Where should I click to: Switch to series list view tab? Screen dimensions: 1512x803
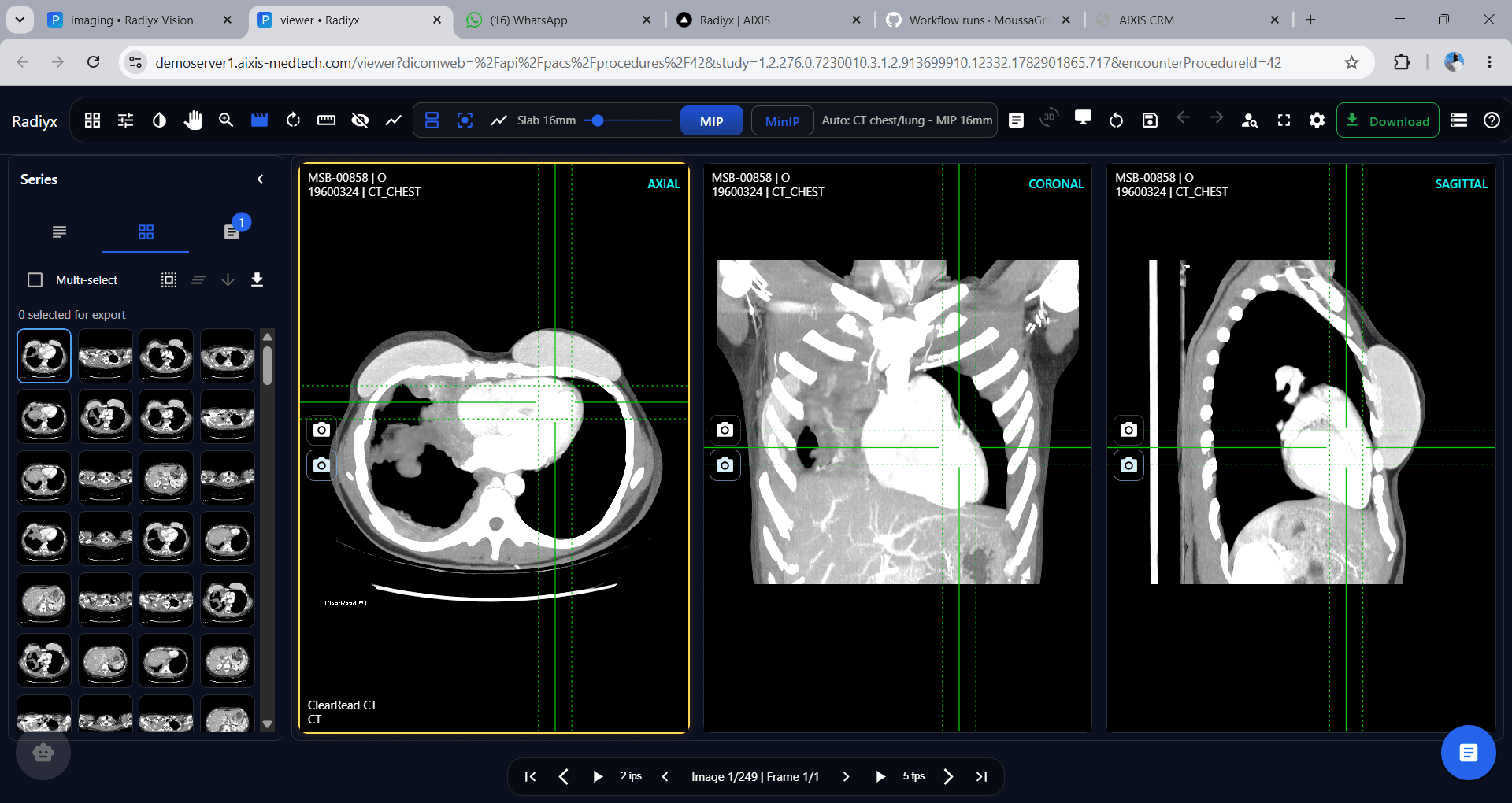(x=59, y=231)
